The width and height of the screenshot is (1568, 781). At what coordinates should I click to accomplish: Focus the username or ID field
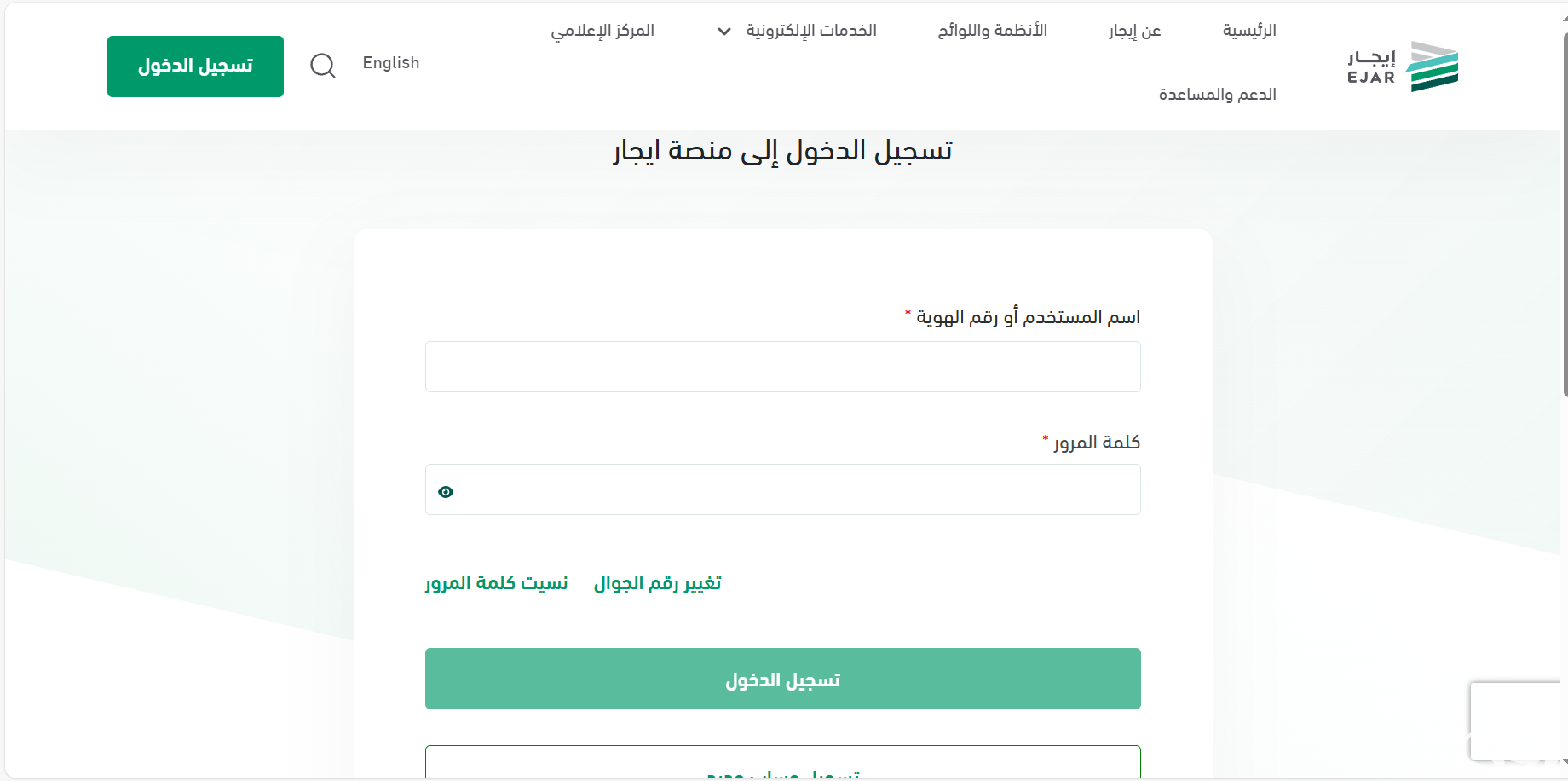(783, 367)
